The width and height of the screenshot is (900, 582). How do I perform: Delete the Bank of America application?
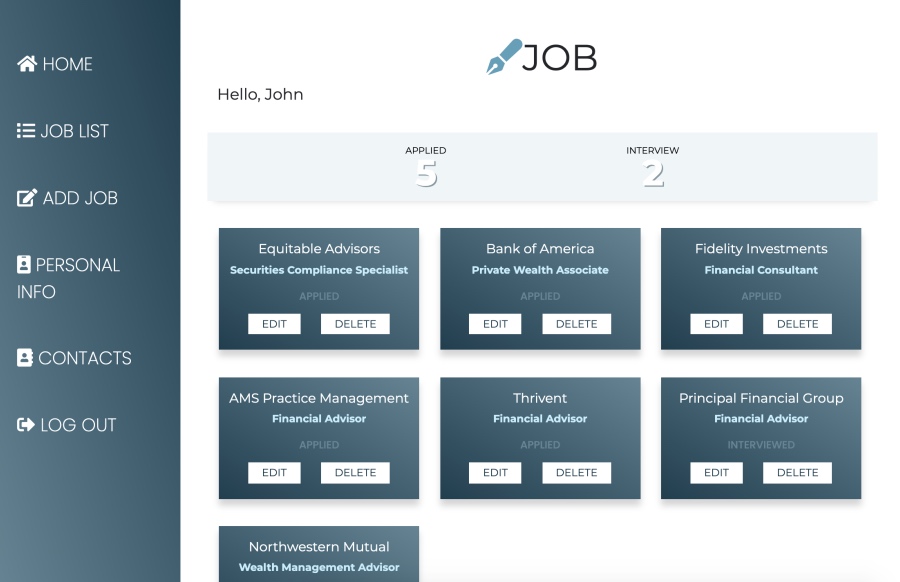[576, 323]
